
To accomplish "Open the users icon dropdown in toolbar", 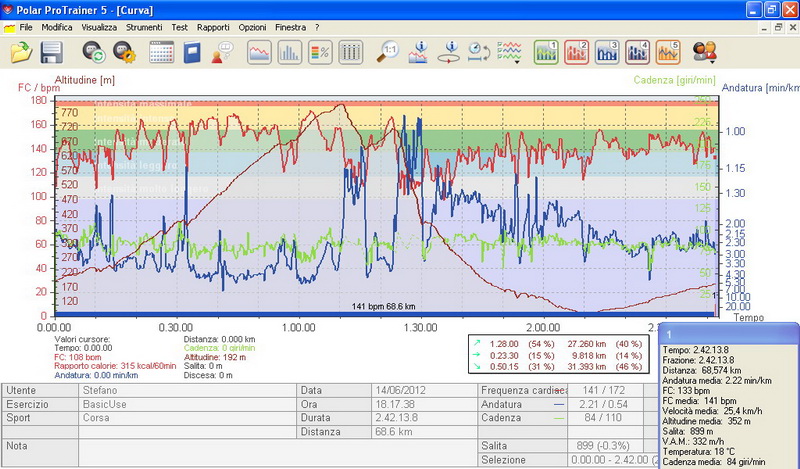I will [705, 51].
